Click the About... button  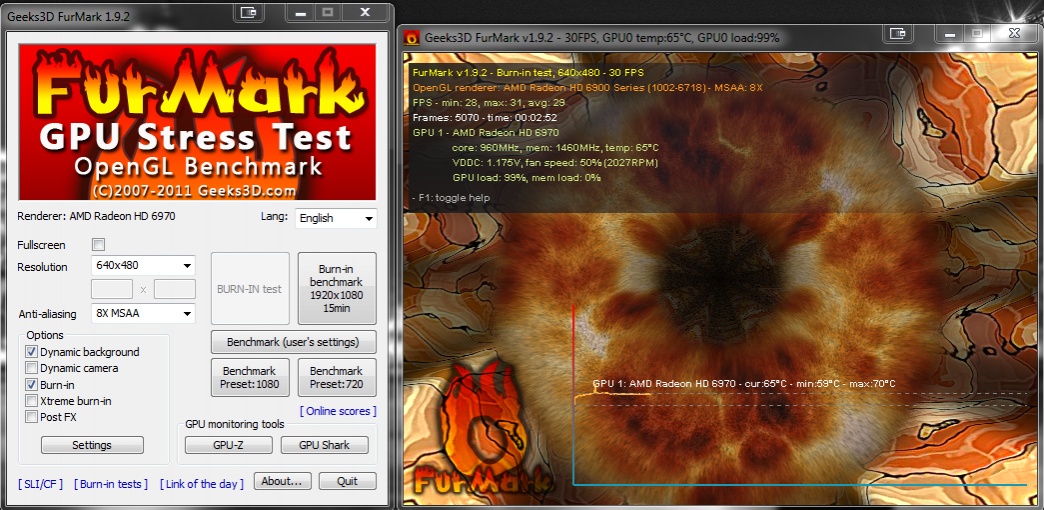coord(282,481)
